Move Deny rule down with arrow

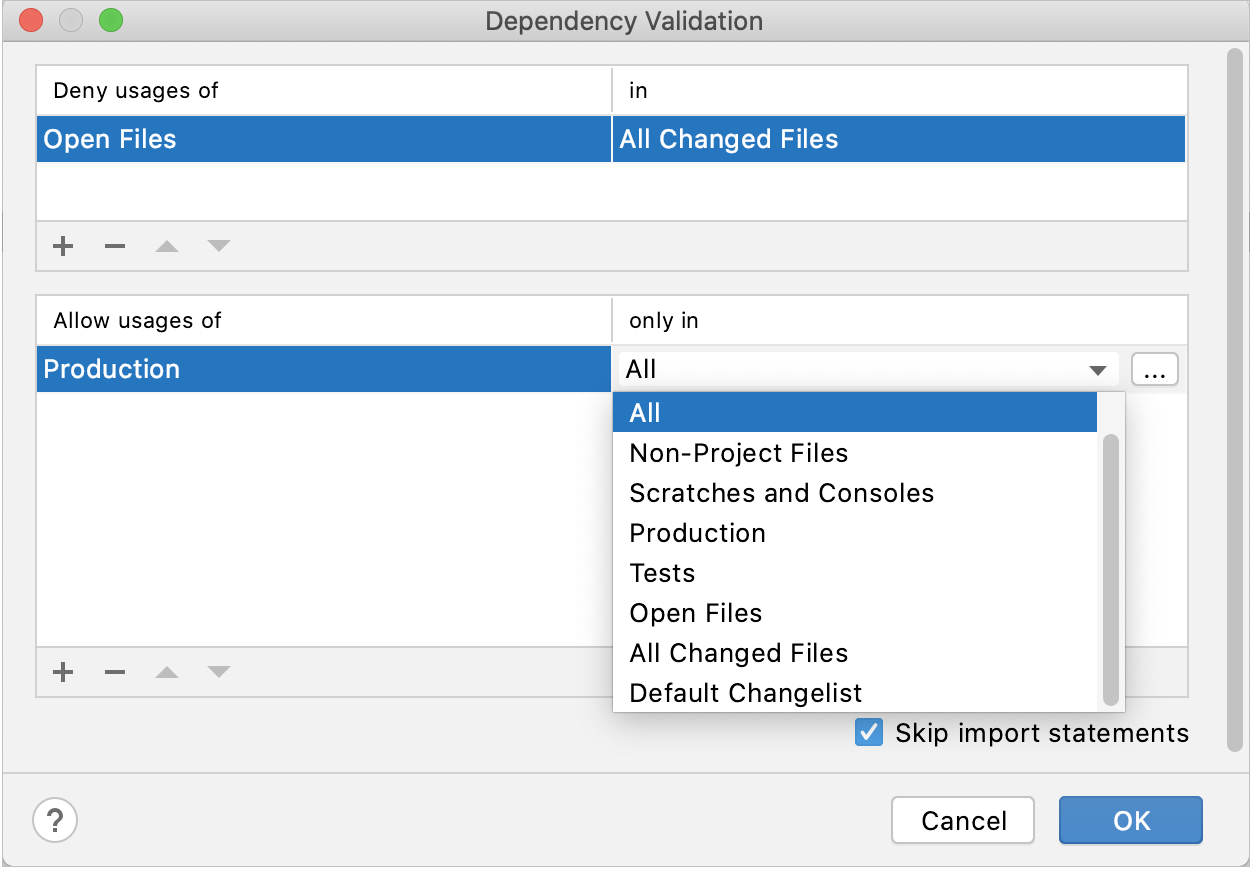(219, 246)
